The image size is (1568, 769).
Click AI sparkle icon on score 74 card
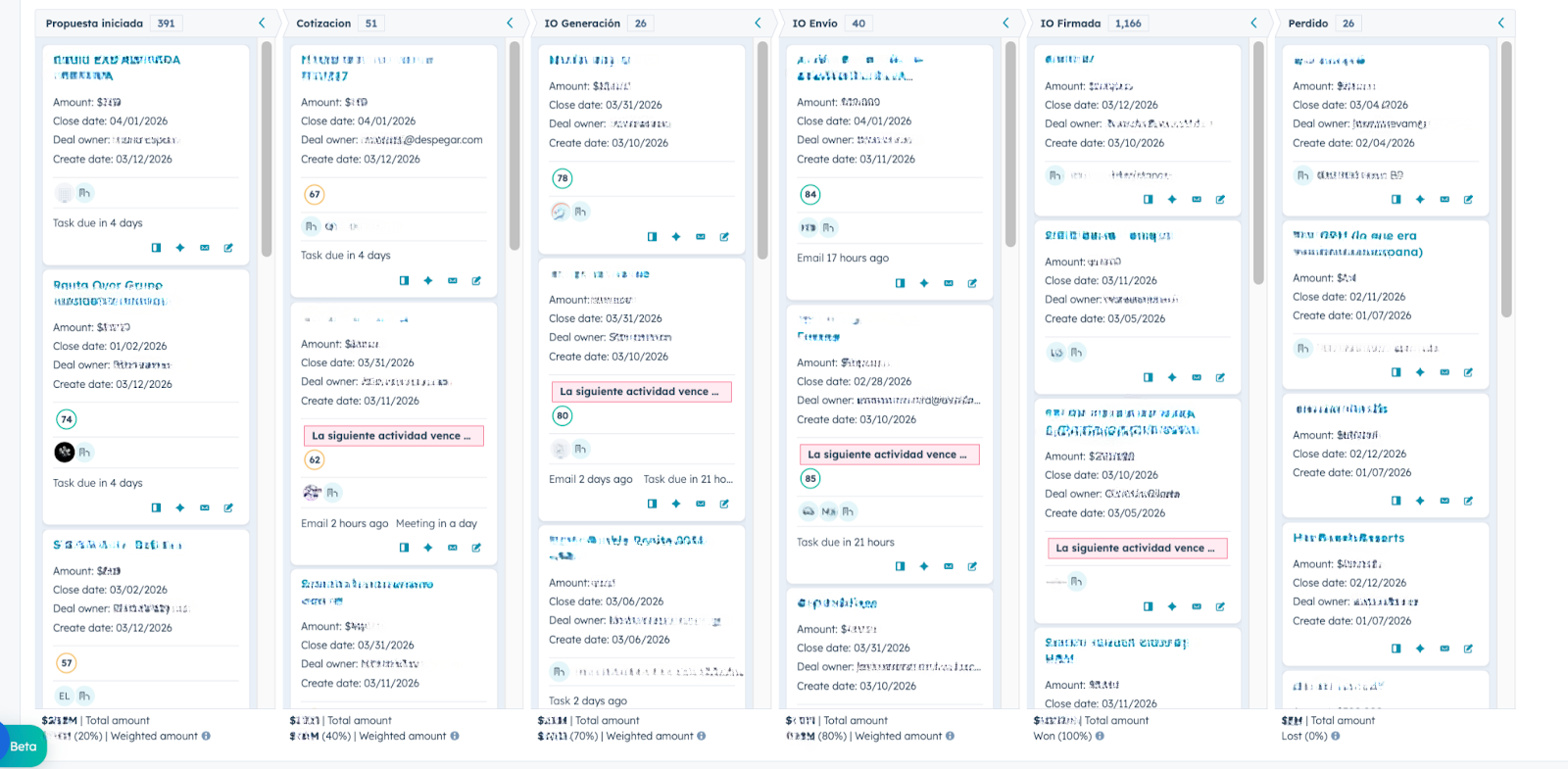pyautogui.click(x=180, y=507)
